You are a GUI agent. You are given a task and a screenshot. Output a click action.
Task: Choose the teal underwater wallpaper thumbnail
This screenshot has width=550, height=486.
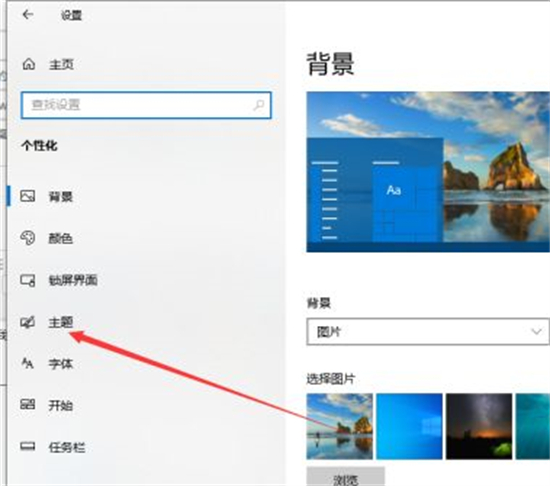click(533, 426)
